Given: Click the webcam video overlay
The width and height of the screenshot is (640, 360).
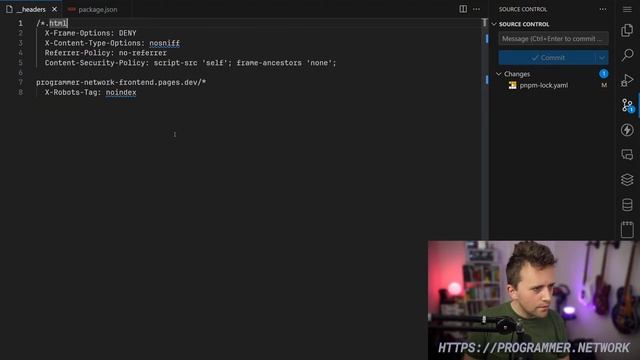Looking at the screenshot, I should pos(534,300).
